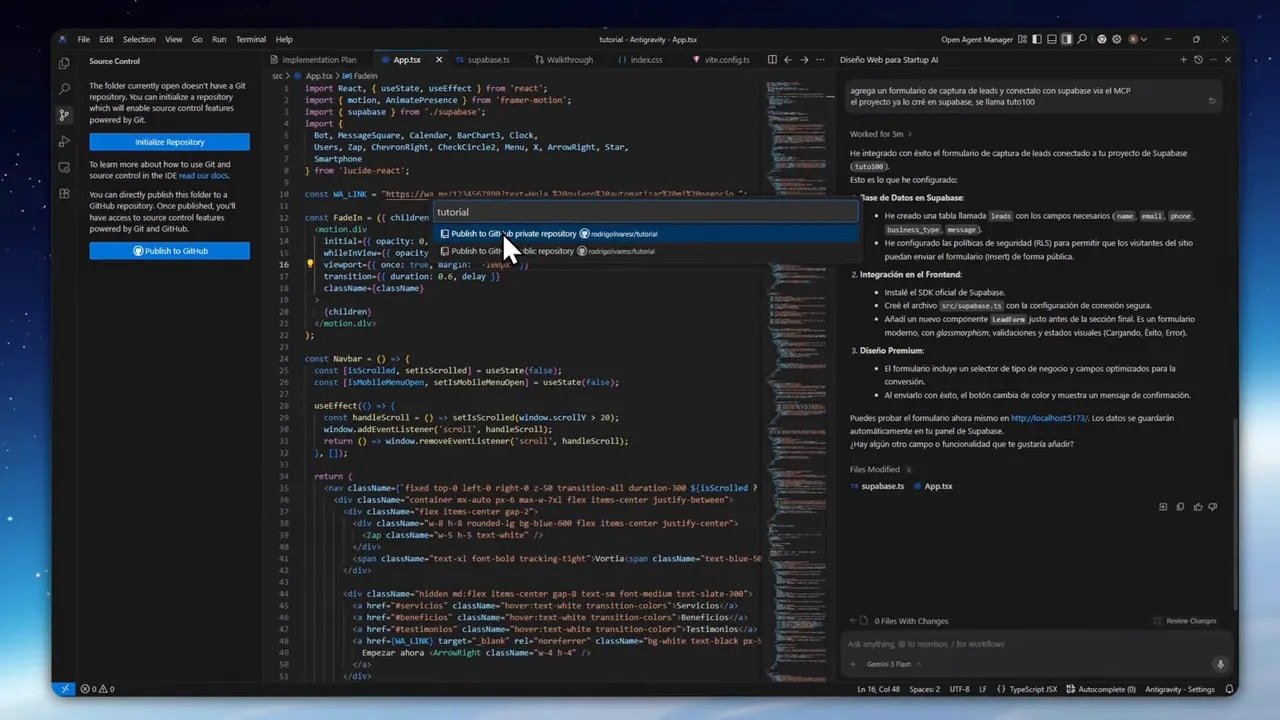Open the browser Chrome icon in title bar
This screenshot has width=1280, height=720.
(x=1102, y=39)
